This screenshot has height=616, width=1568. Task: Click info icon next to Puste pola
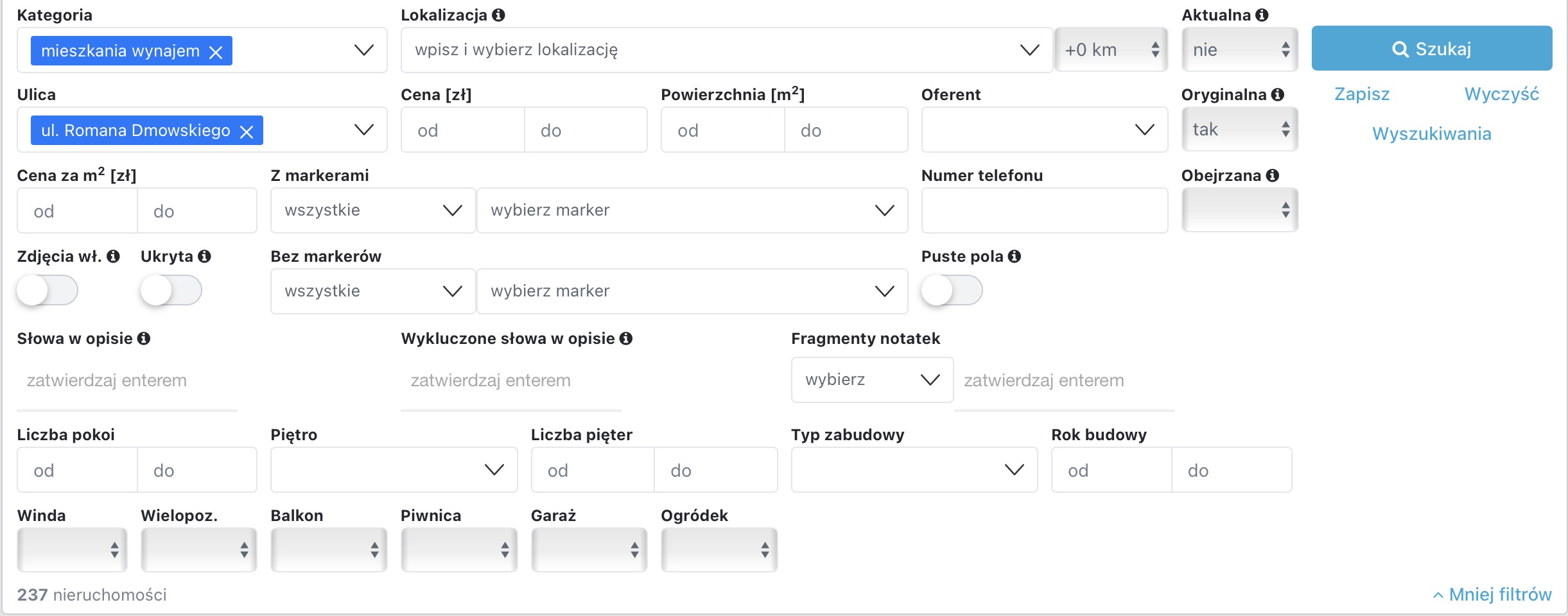1015,256
